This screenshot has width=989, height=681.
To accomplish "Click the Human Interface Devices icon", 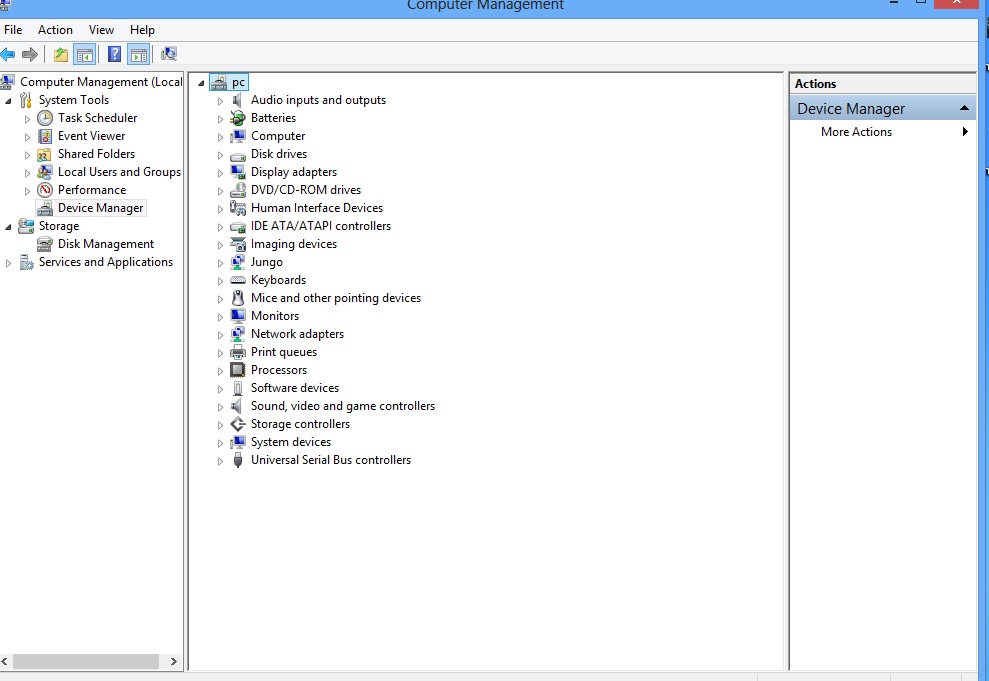I will [238, 208].
